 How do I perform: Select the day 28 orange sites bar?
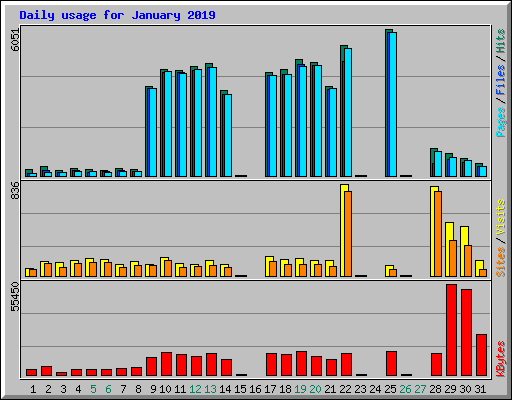tap(438, 234)
